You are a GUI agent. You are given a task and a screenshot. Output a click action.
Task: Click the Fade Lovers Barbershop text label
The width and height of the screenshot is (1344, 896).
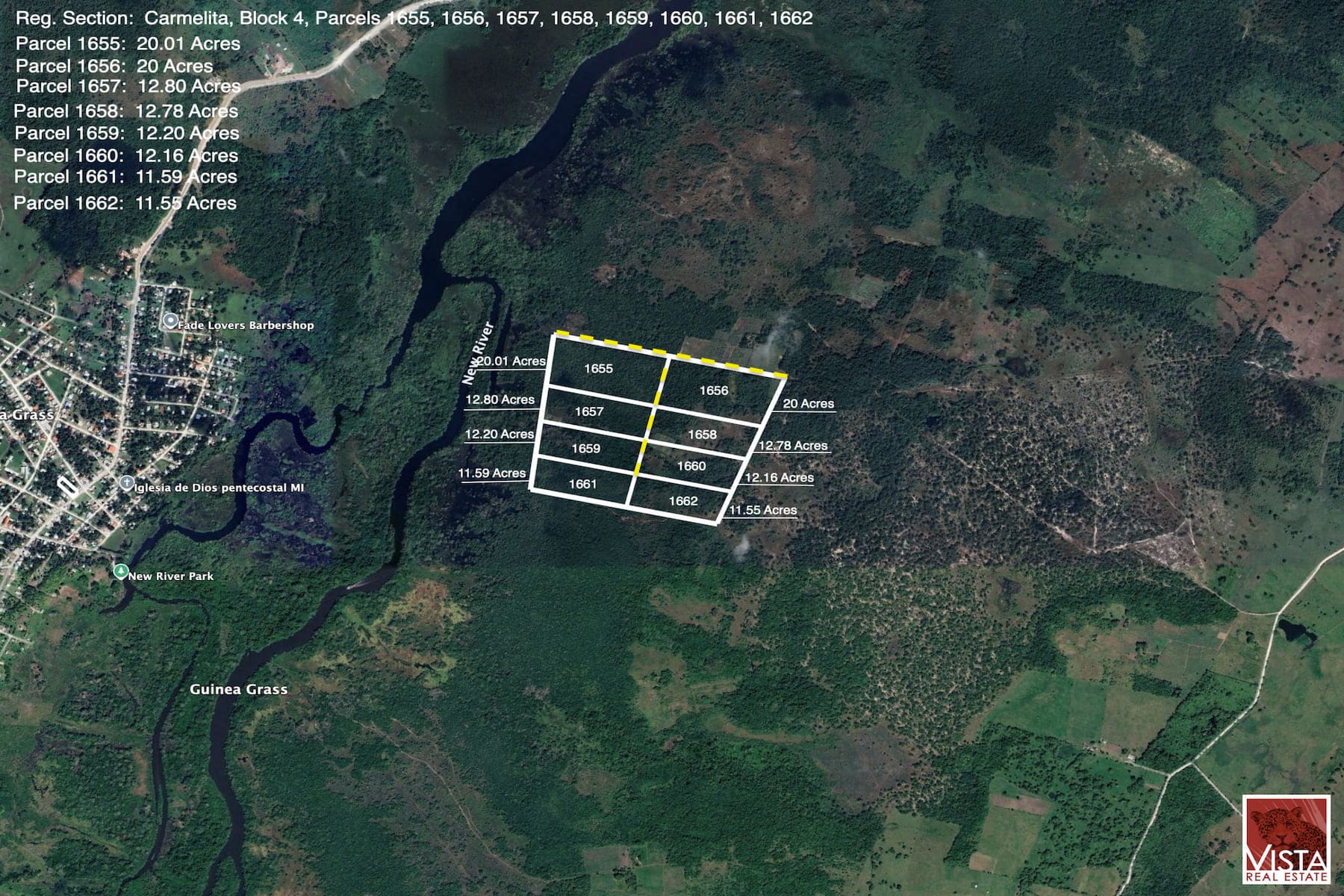tap(246, 326)
